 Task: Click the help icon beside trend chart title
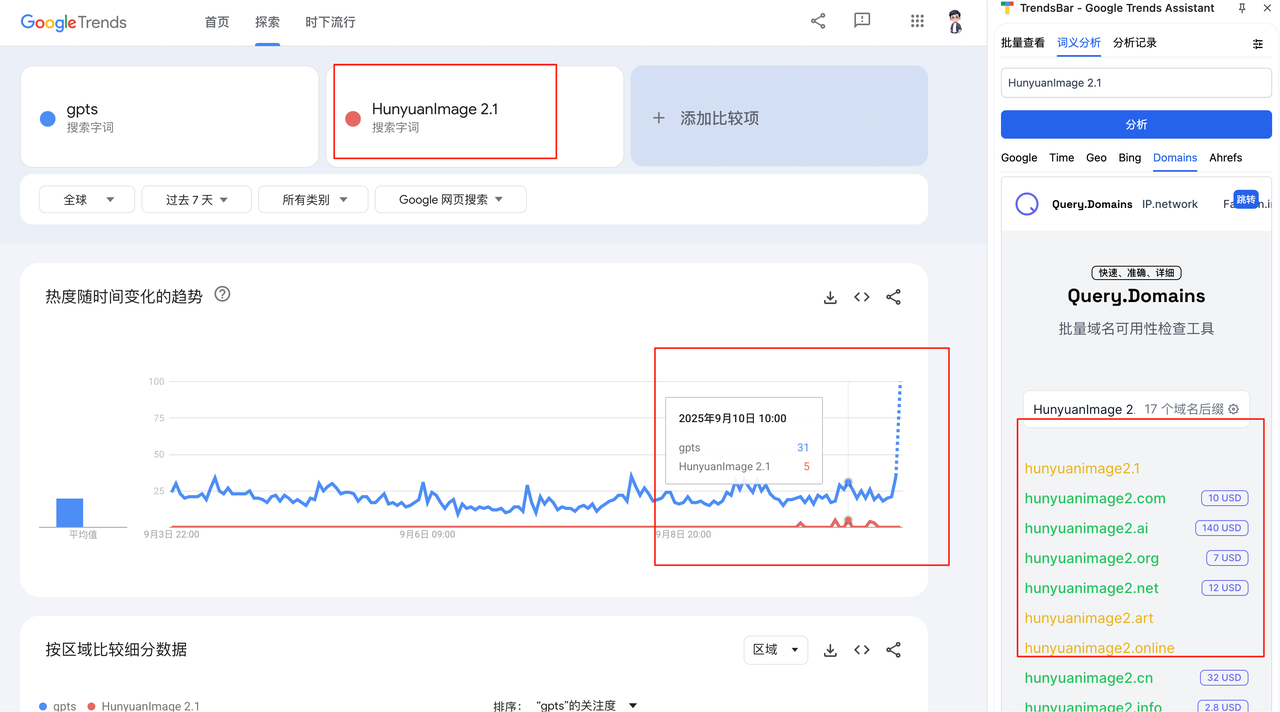click(x=223, y=294)
